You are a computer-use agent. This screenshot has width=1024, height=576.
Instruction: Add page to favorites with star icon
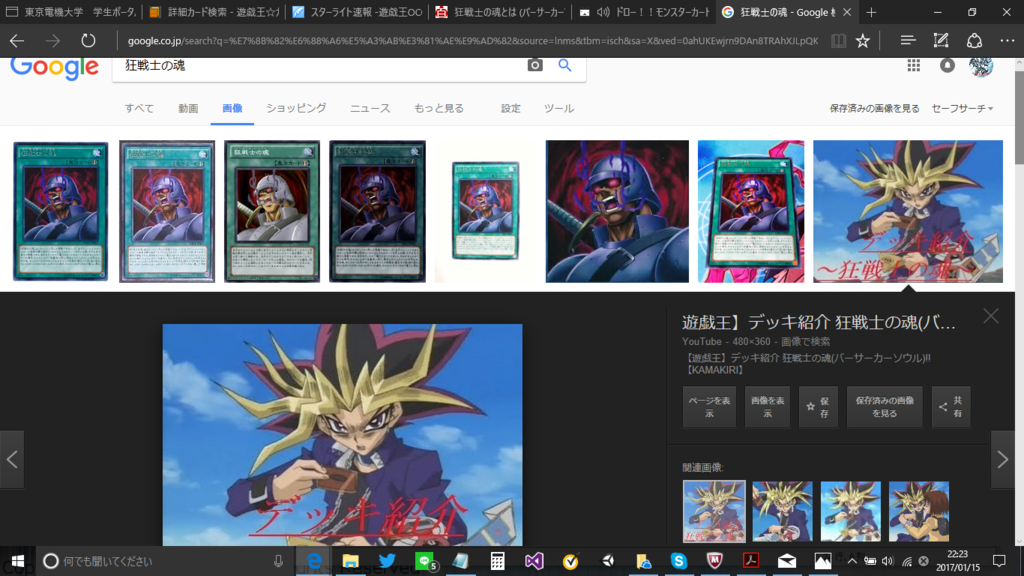863,40
